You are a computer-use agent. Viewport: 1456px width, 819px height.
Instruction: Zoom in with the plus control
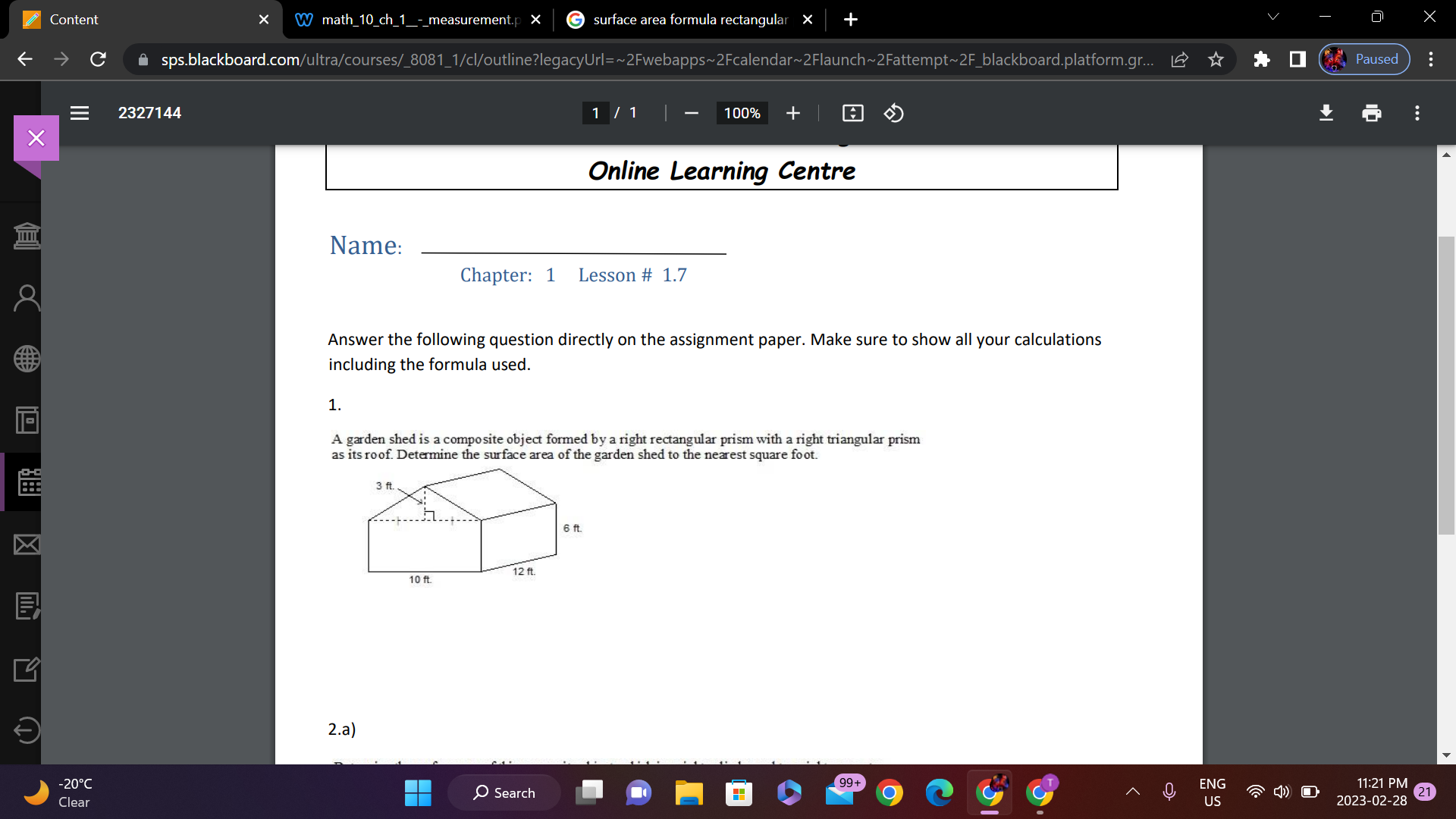coord(792,113)
